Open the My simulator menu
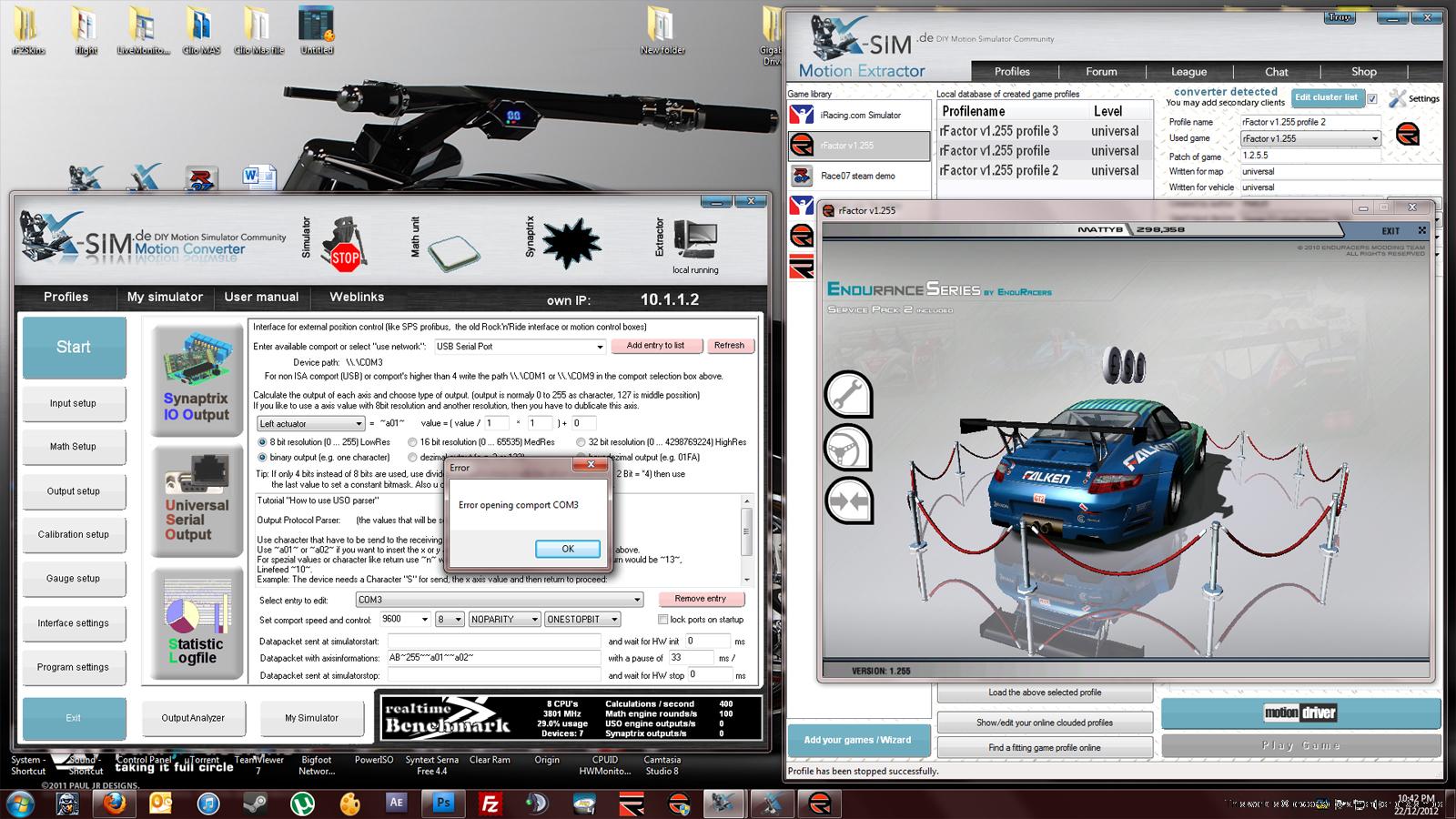 pos(165,297)
